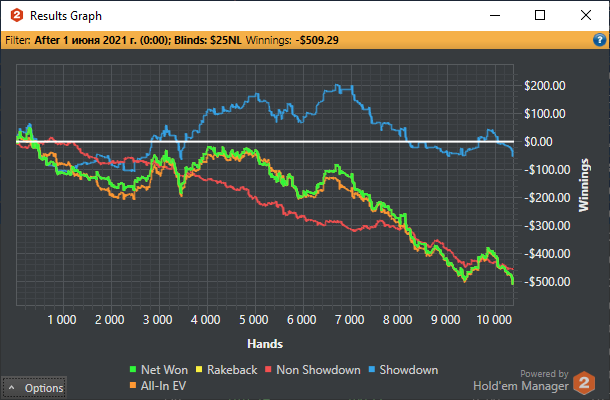Screen dimensions: 610x400
Task: Click the $200.00 y-axis label
Action: (545, 86)
